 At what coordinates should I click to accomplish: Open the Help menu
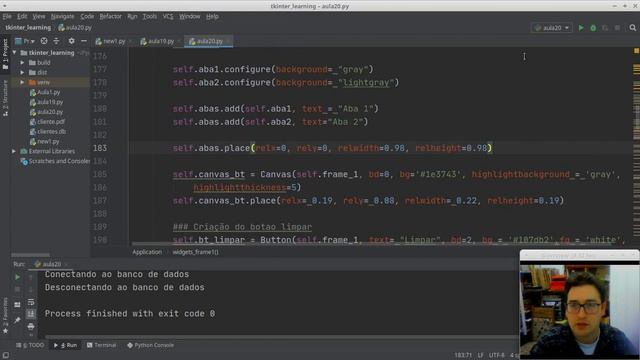click(212, 16)
